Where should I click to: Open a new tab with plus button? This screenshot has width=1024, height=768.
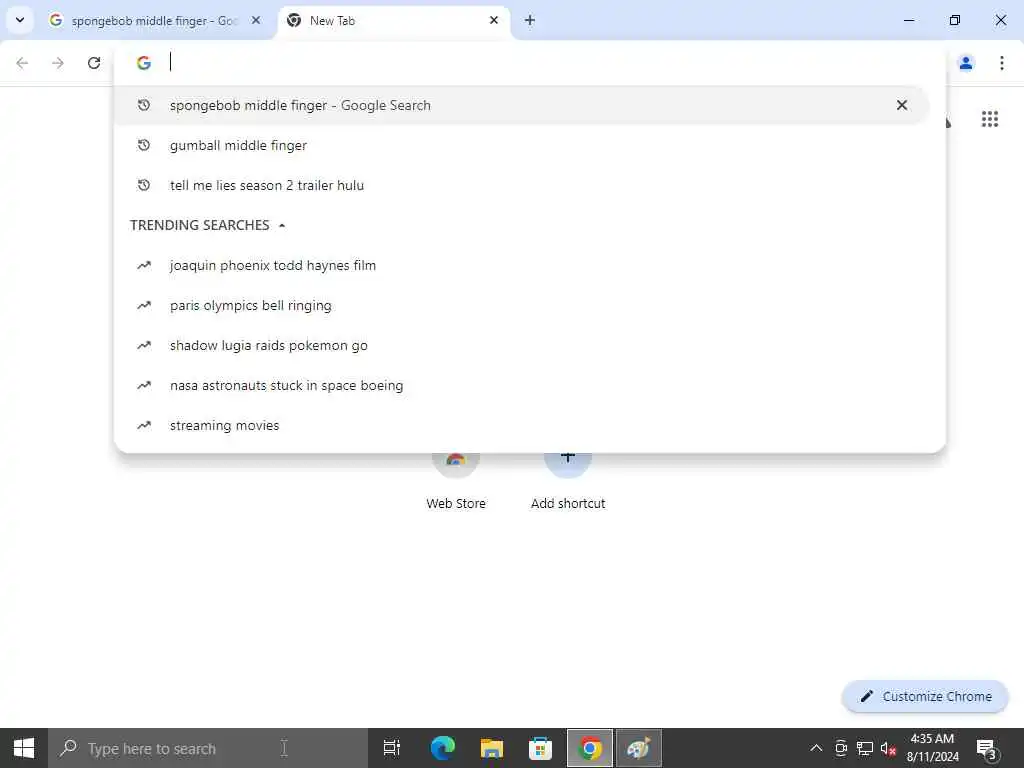tap(530, 20)
